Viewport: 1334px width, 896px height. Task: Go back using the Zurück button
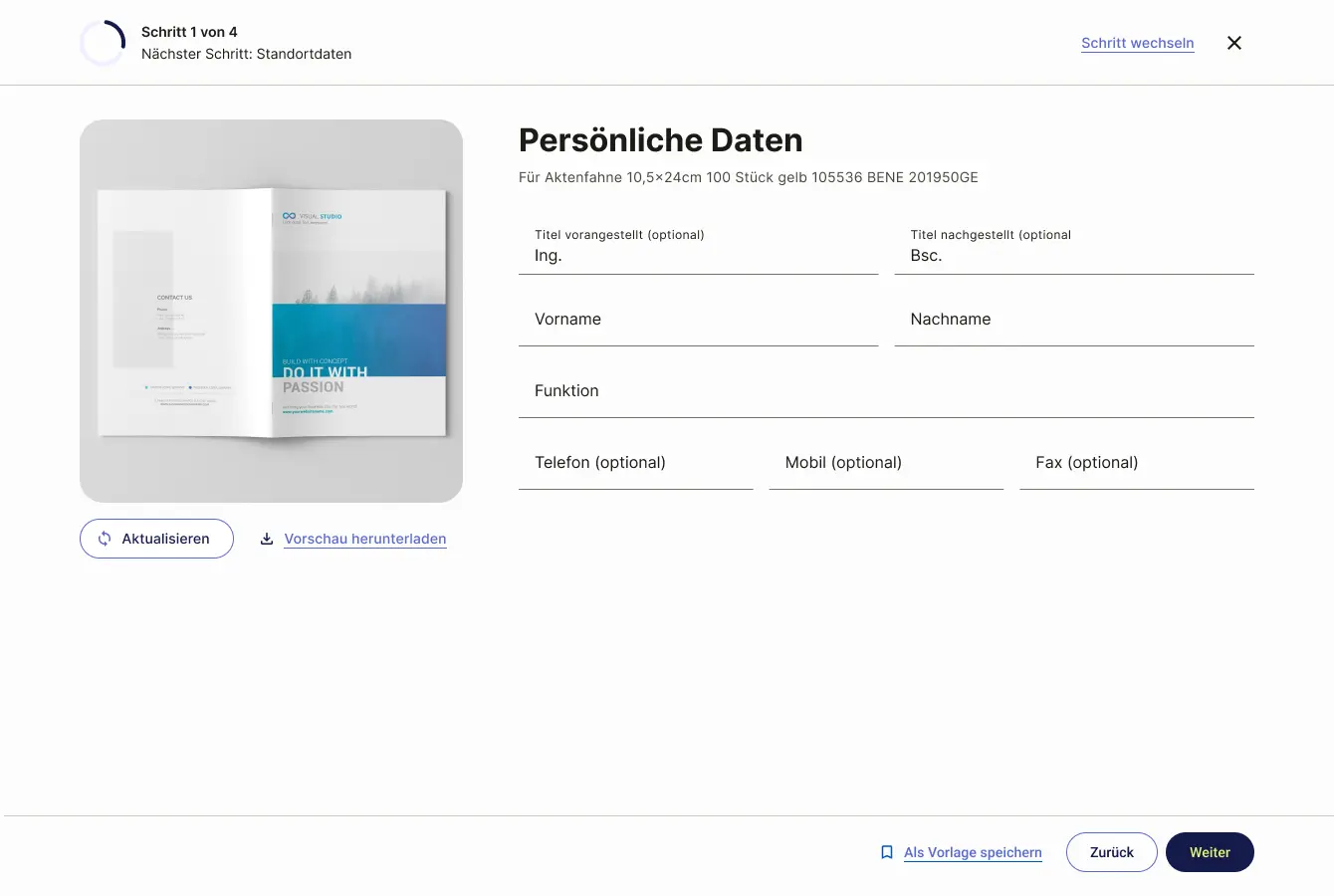coord(1111,852)
